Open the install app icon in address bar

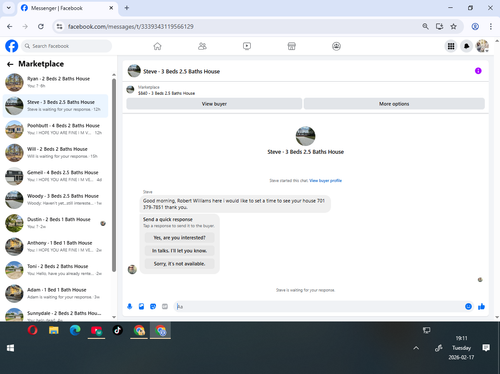(x=439, y=26)
